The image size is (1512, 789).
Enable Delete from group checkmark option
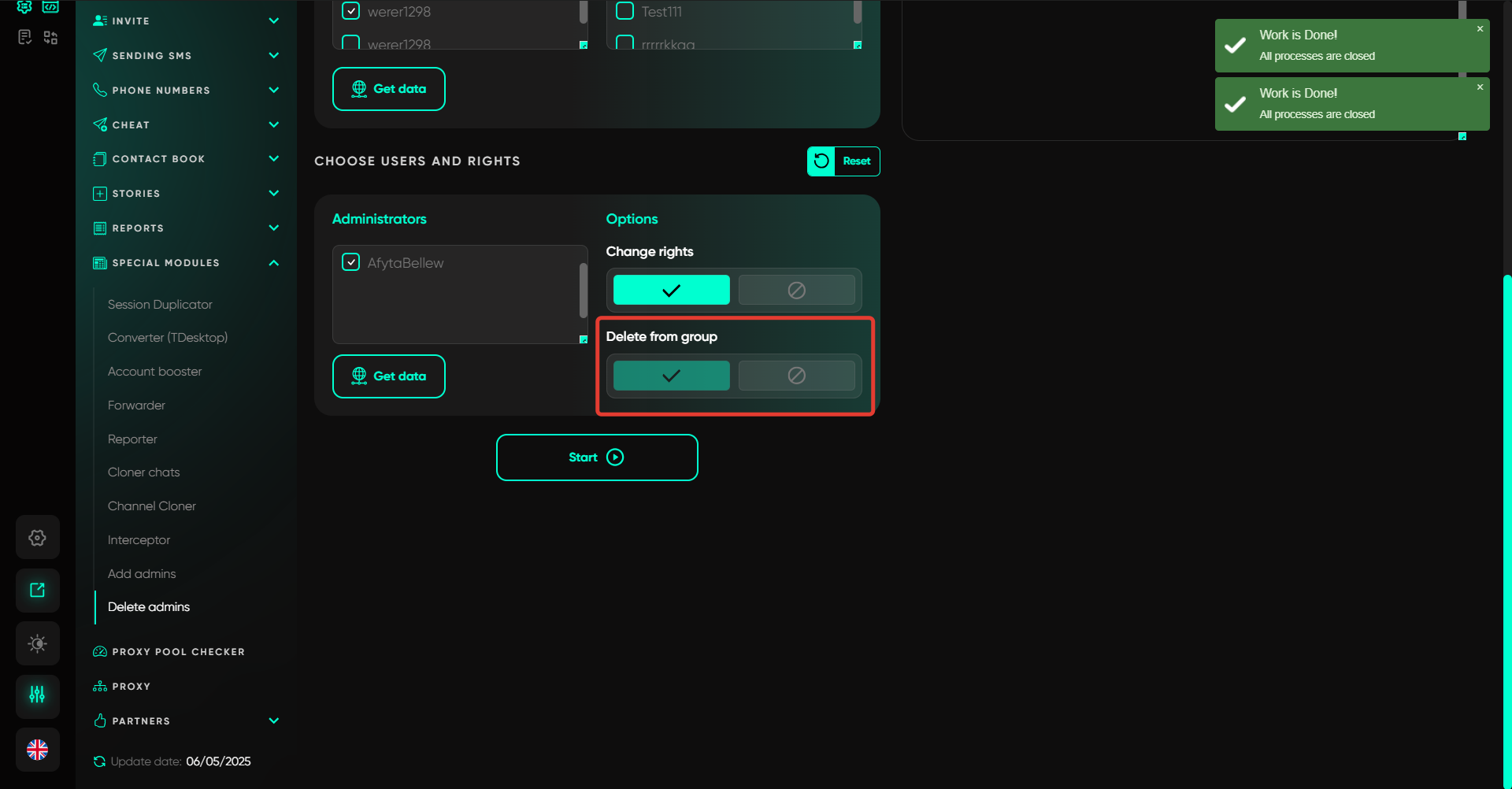(x=671, y=376)
